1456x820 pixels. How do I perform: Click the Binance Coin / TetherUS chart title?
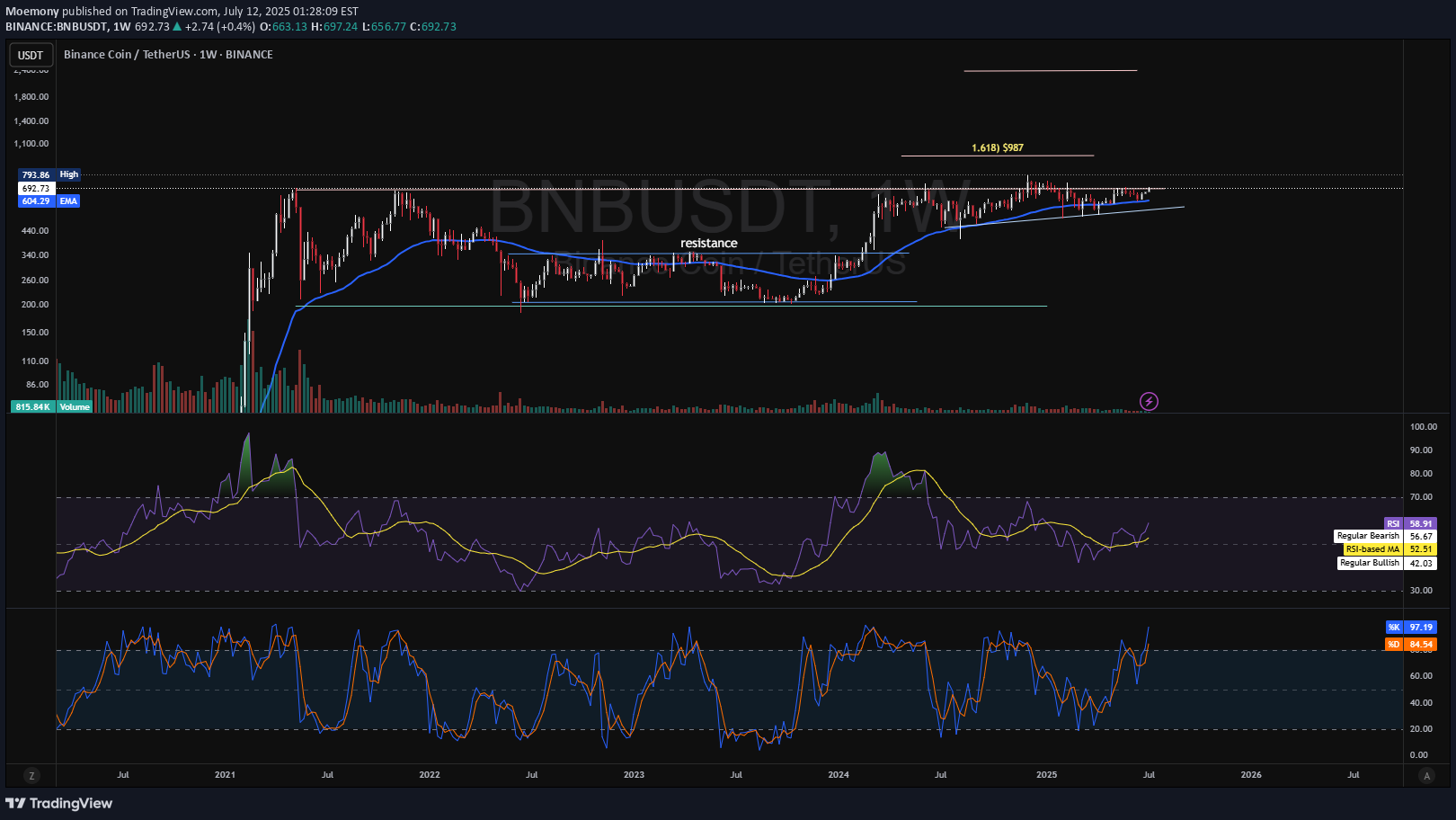pyautogui.click(x=168, y=55)
